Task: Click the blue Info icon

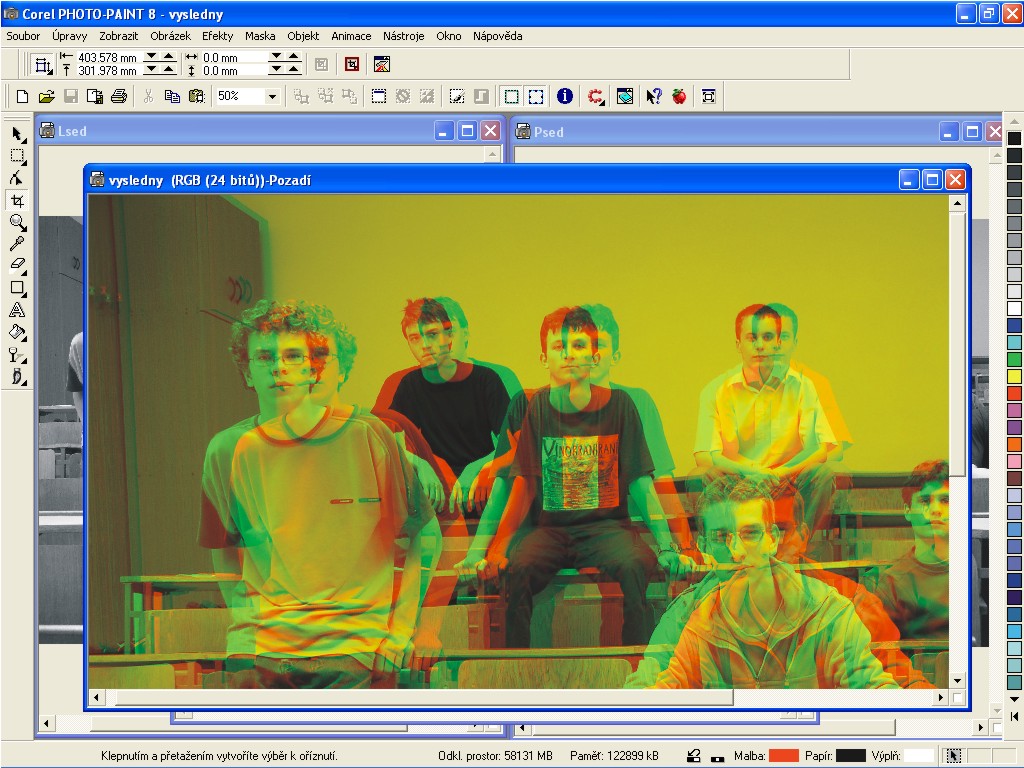Action: [x=565, y=97]
